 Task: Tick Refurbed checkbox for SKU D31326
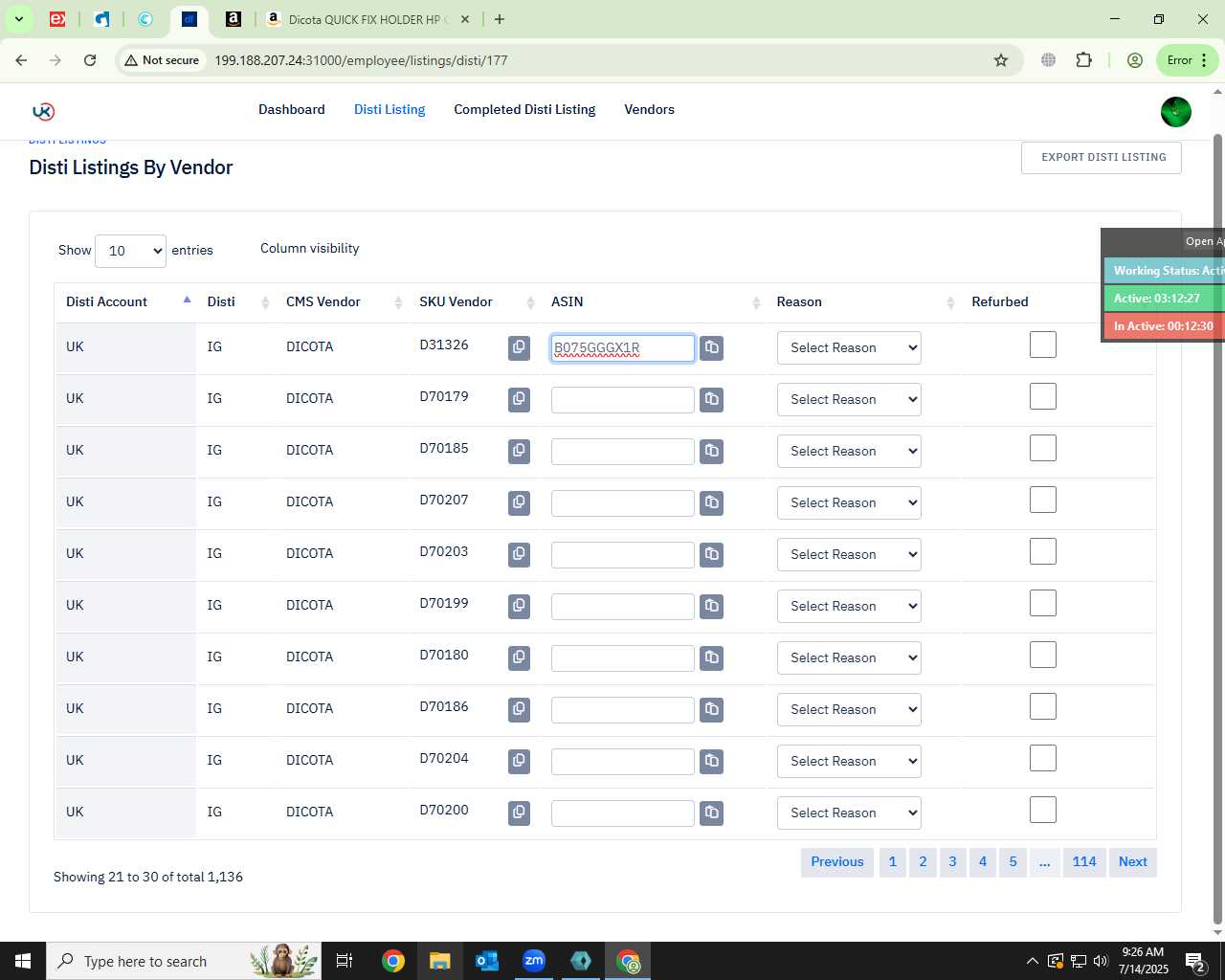pos(1043,345)
